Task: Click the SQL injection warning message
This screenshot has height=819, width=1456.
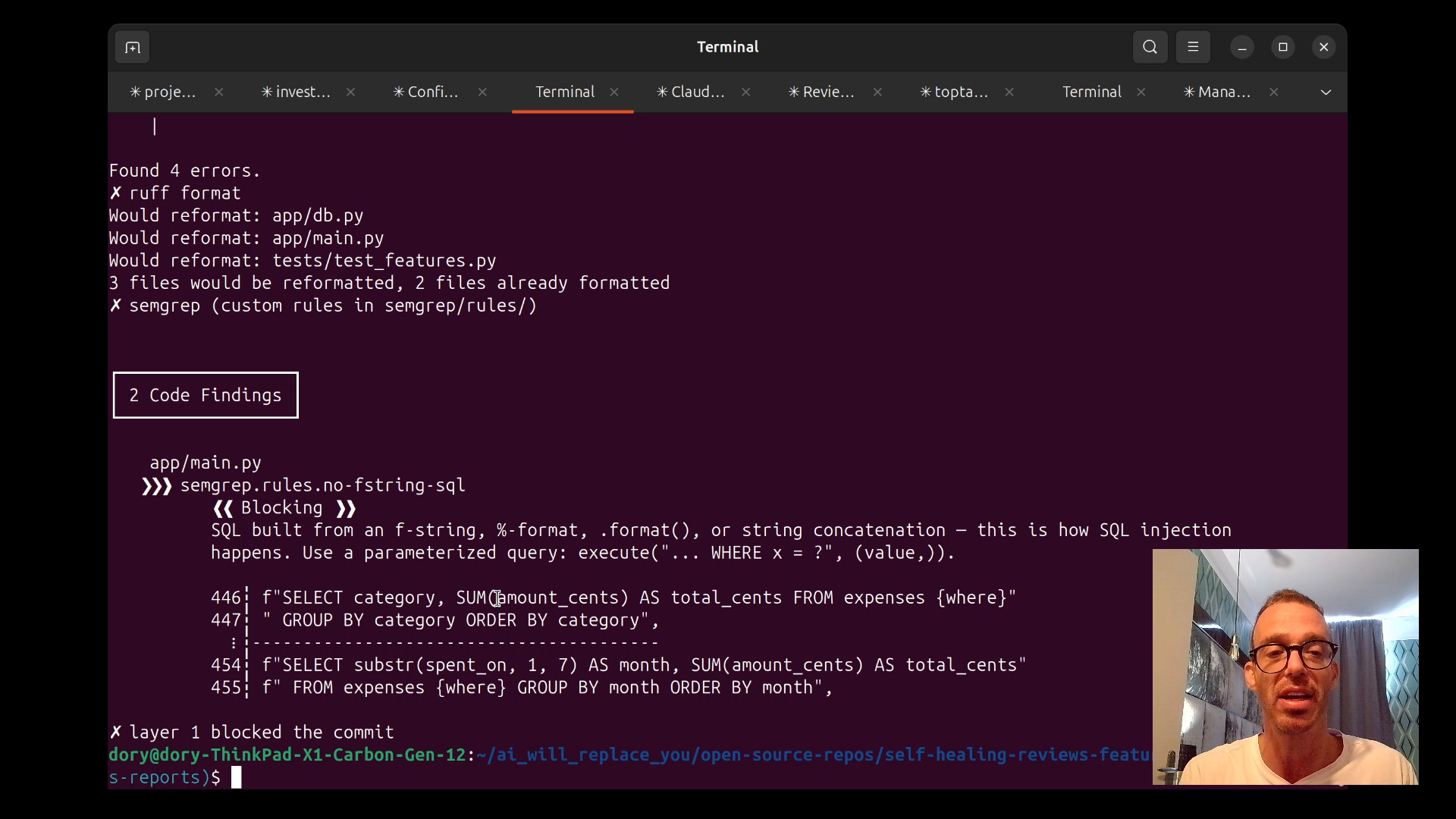Action: point(721,541)
